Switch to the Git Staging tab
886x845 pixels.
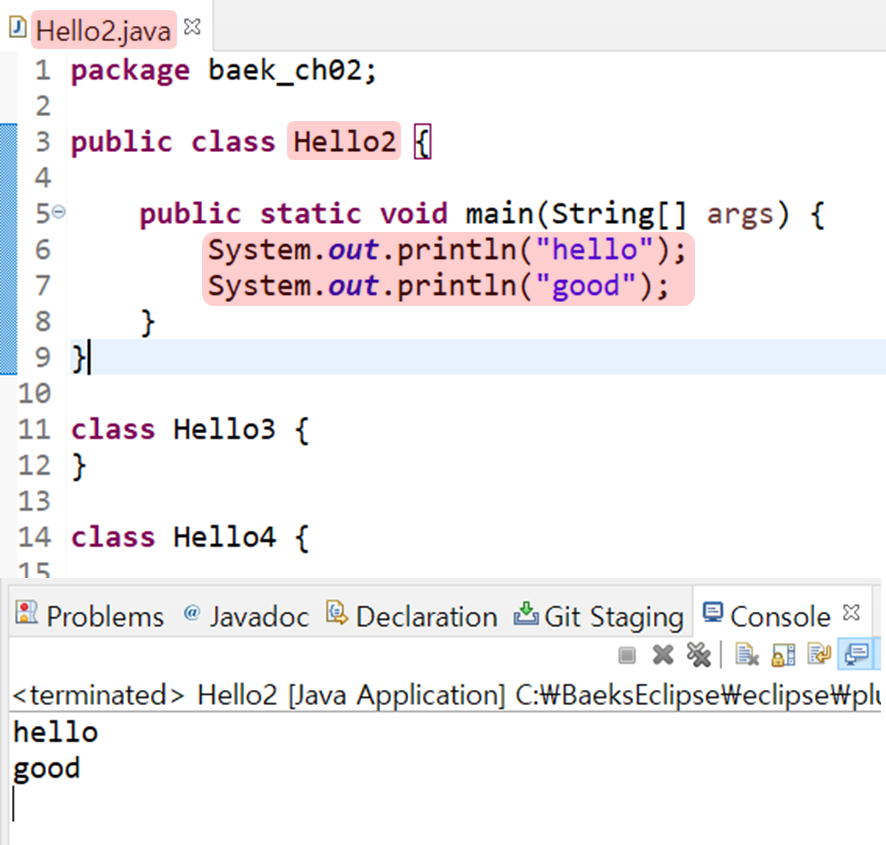click(x=599, y=616)
